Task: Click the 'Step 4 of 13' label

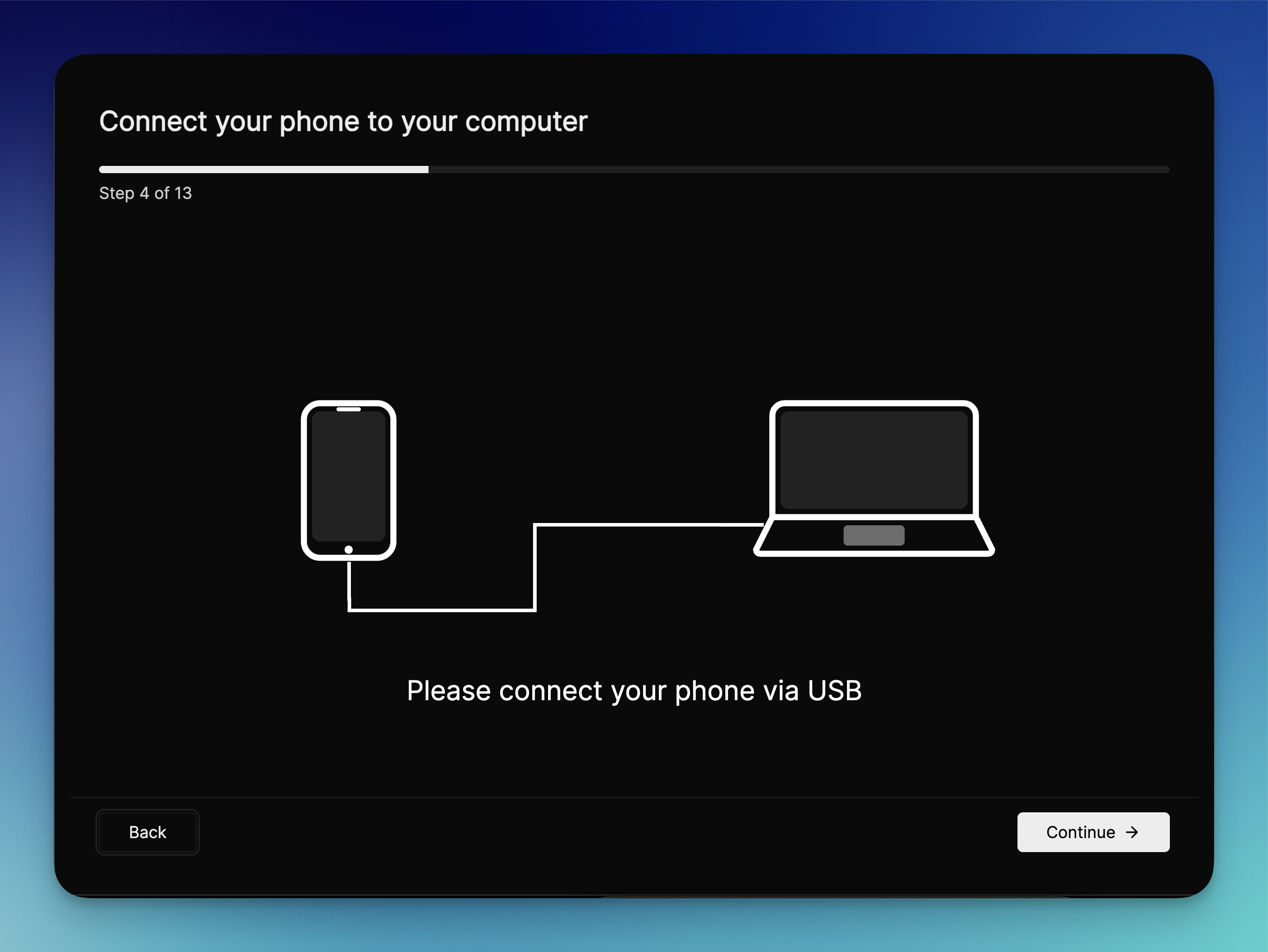Action: pos(146,193)
